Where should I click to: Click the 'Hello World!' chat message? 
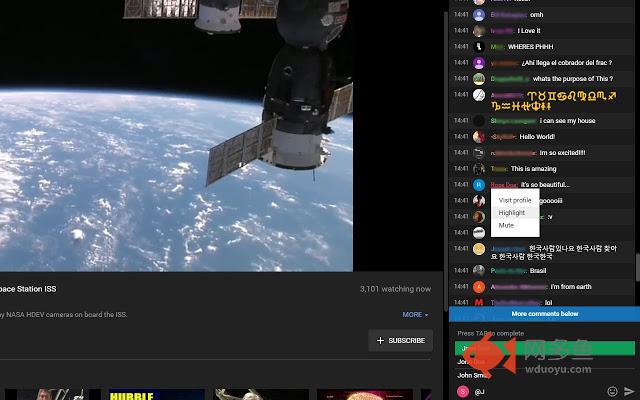(537, 137)
